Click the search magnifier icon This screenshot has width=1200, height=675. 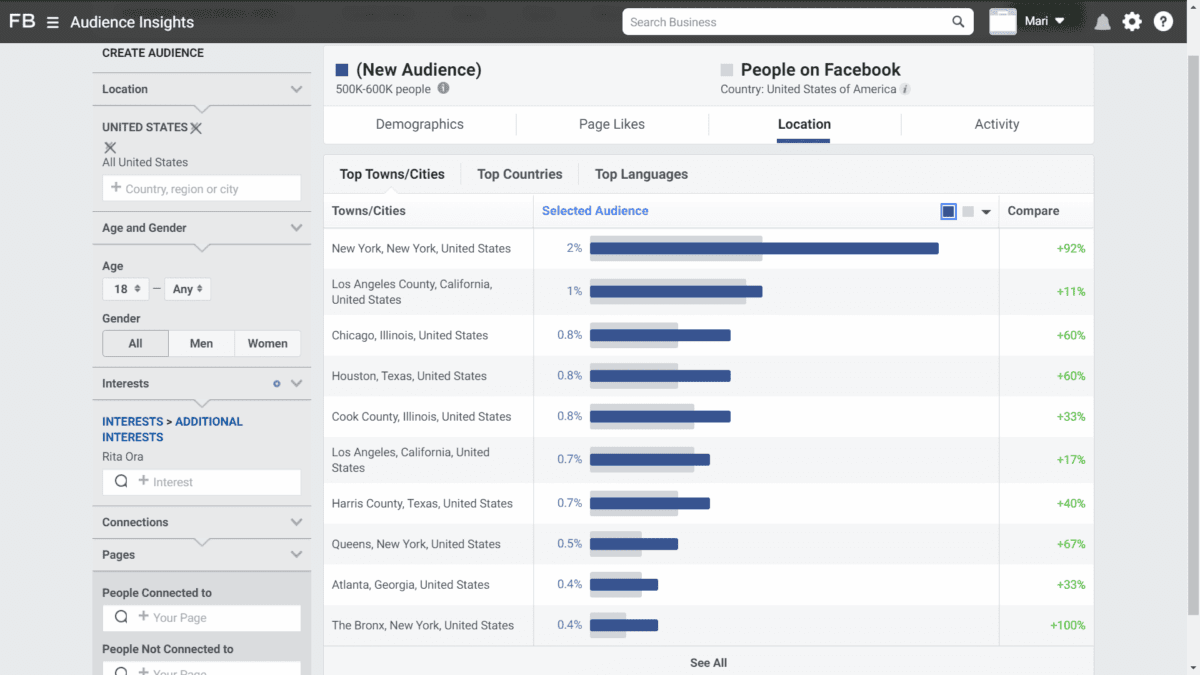pos(958,22)
